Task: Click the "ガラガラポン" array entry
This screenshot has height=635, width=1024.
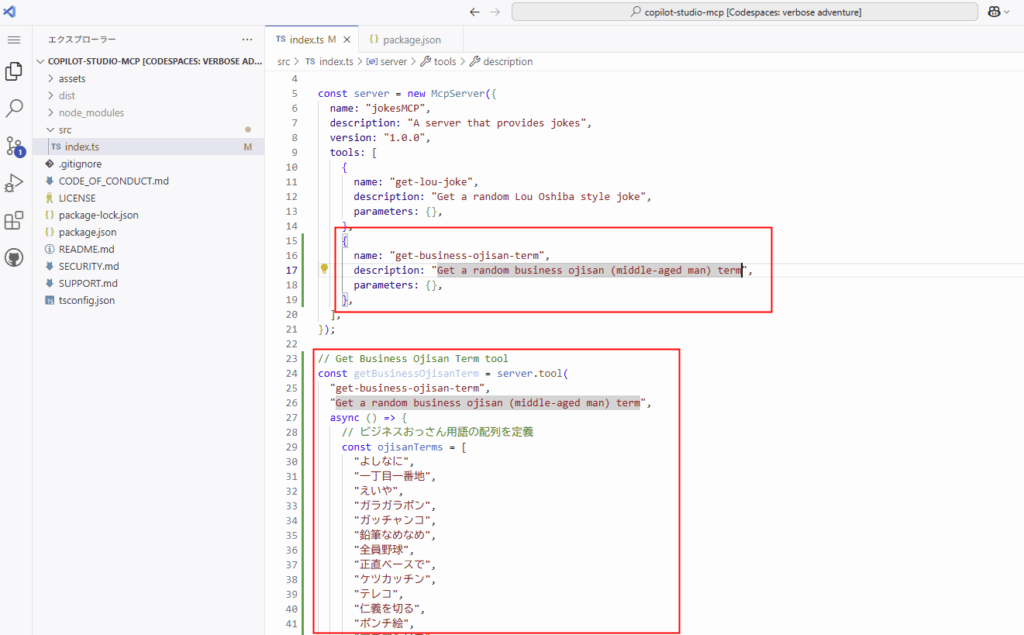Action: tap(392, 506)
